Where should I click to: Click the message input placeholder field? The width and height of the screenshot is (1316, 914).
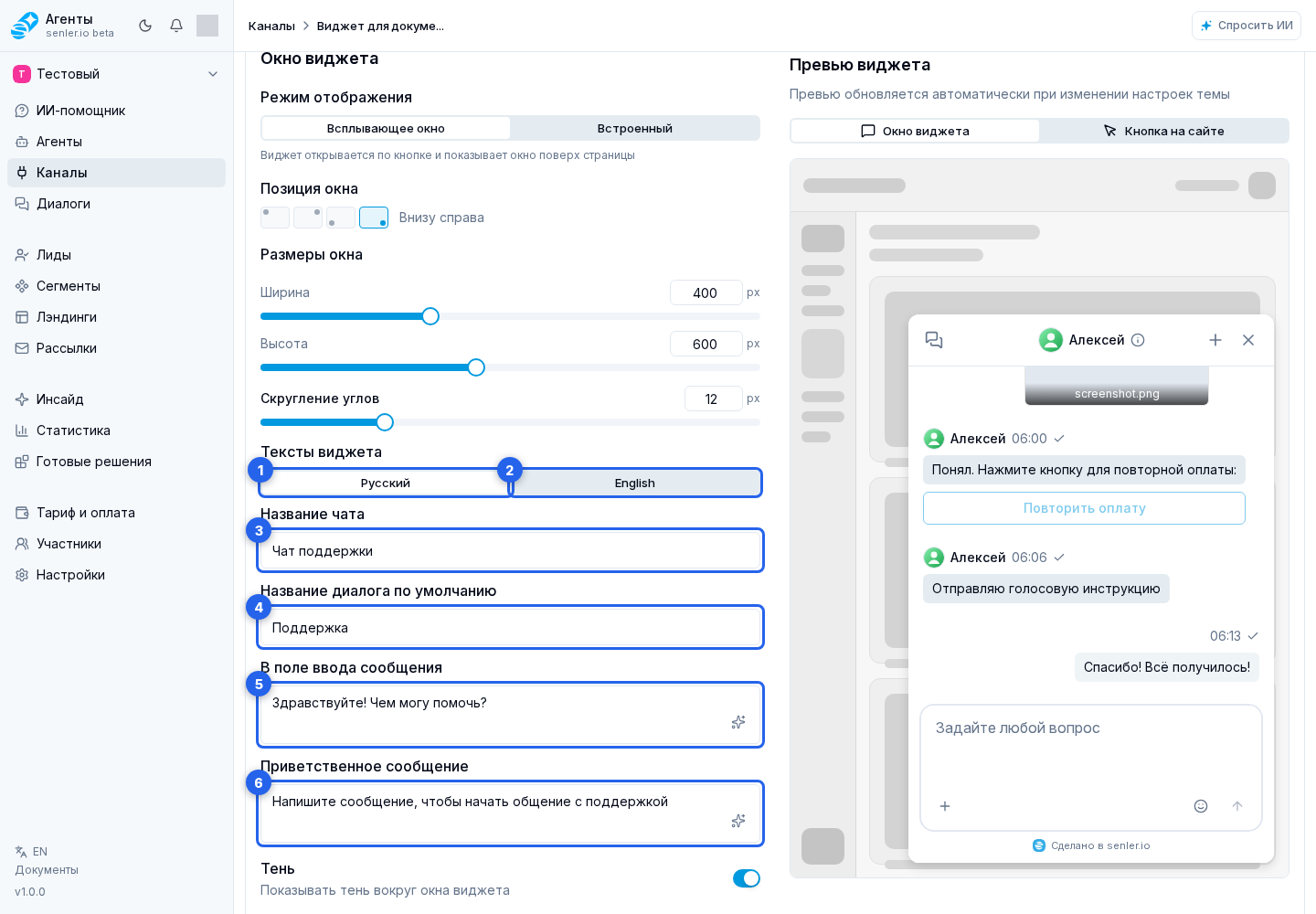[x=510, y=715]
